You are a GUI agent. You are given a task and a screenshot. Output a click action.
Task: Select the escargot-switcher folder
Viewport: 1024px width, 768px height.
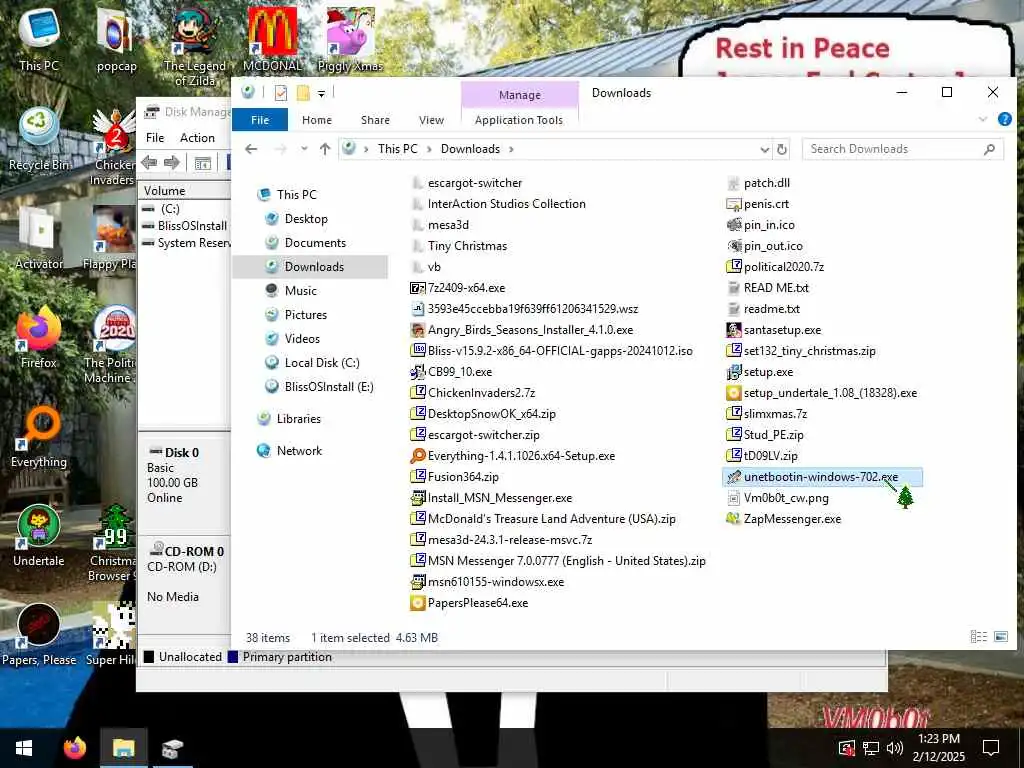466,183
